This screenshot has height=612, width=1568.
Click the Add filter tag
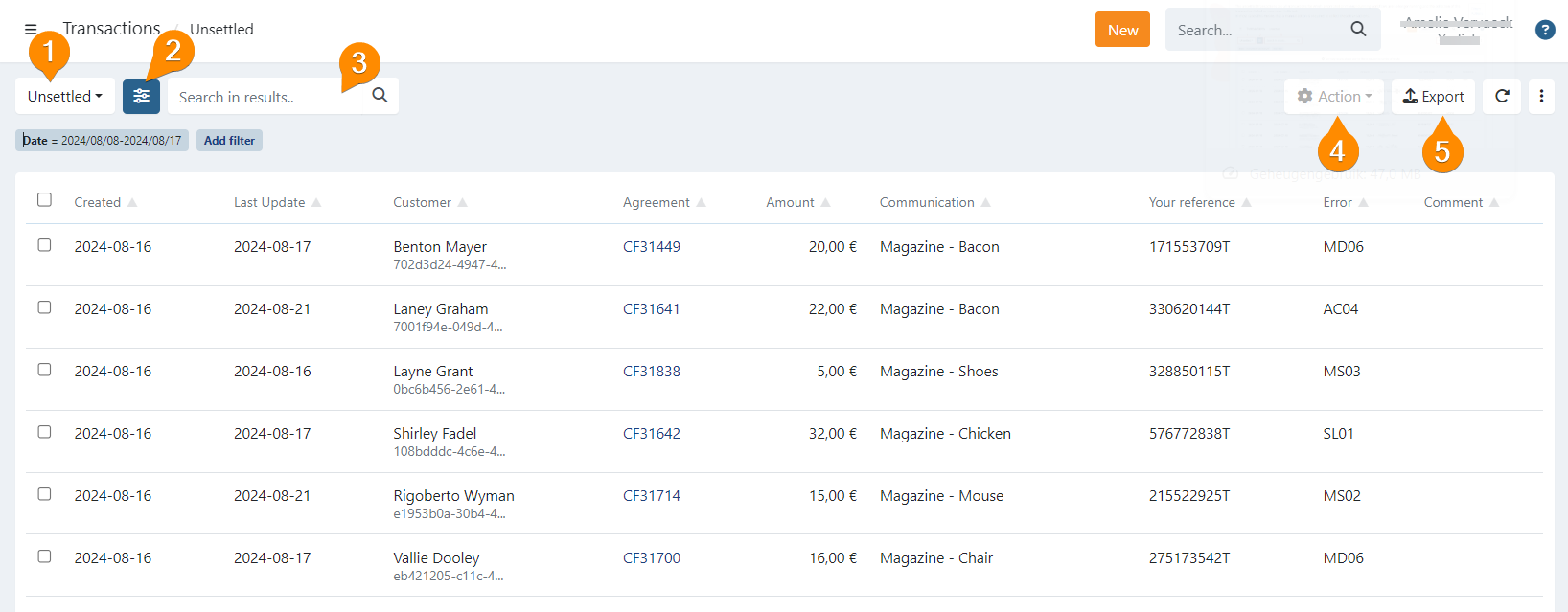[229, 141]
